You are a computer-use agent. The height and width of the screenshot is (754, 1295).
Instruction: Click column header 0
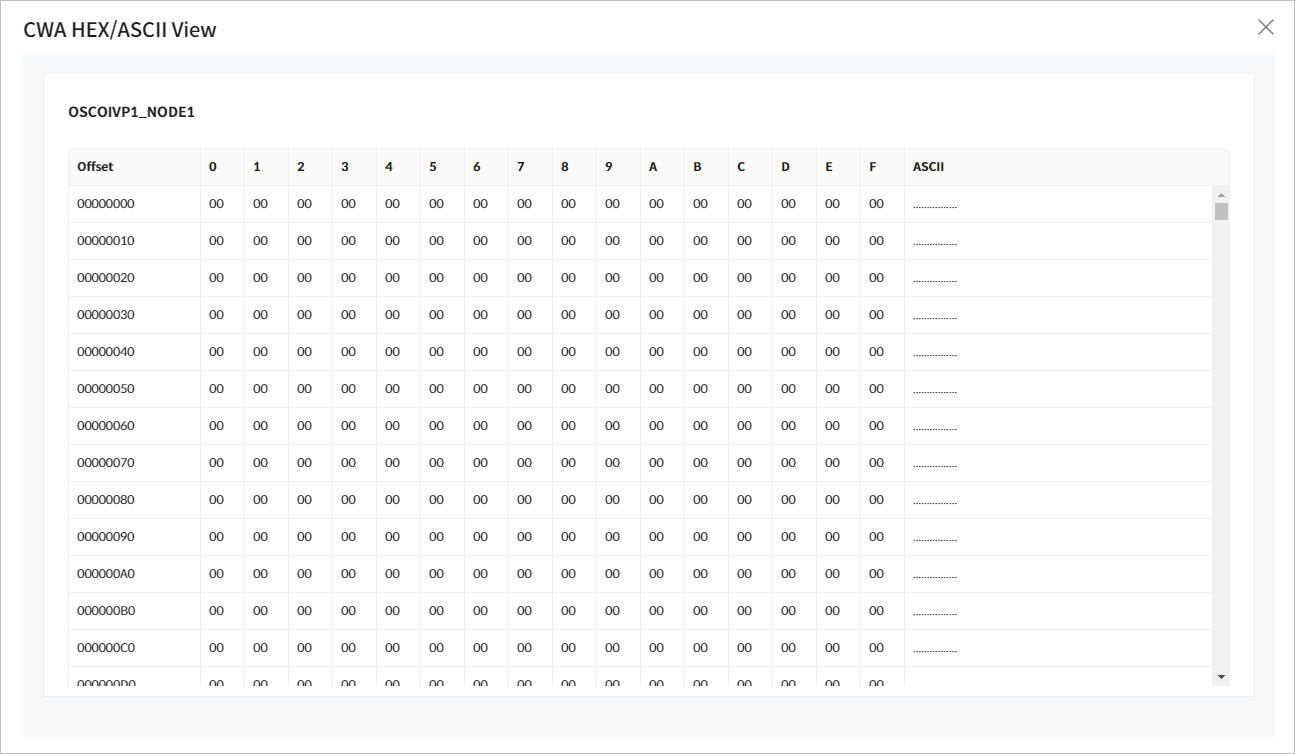tap(213, 167)
